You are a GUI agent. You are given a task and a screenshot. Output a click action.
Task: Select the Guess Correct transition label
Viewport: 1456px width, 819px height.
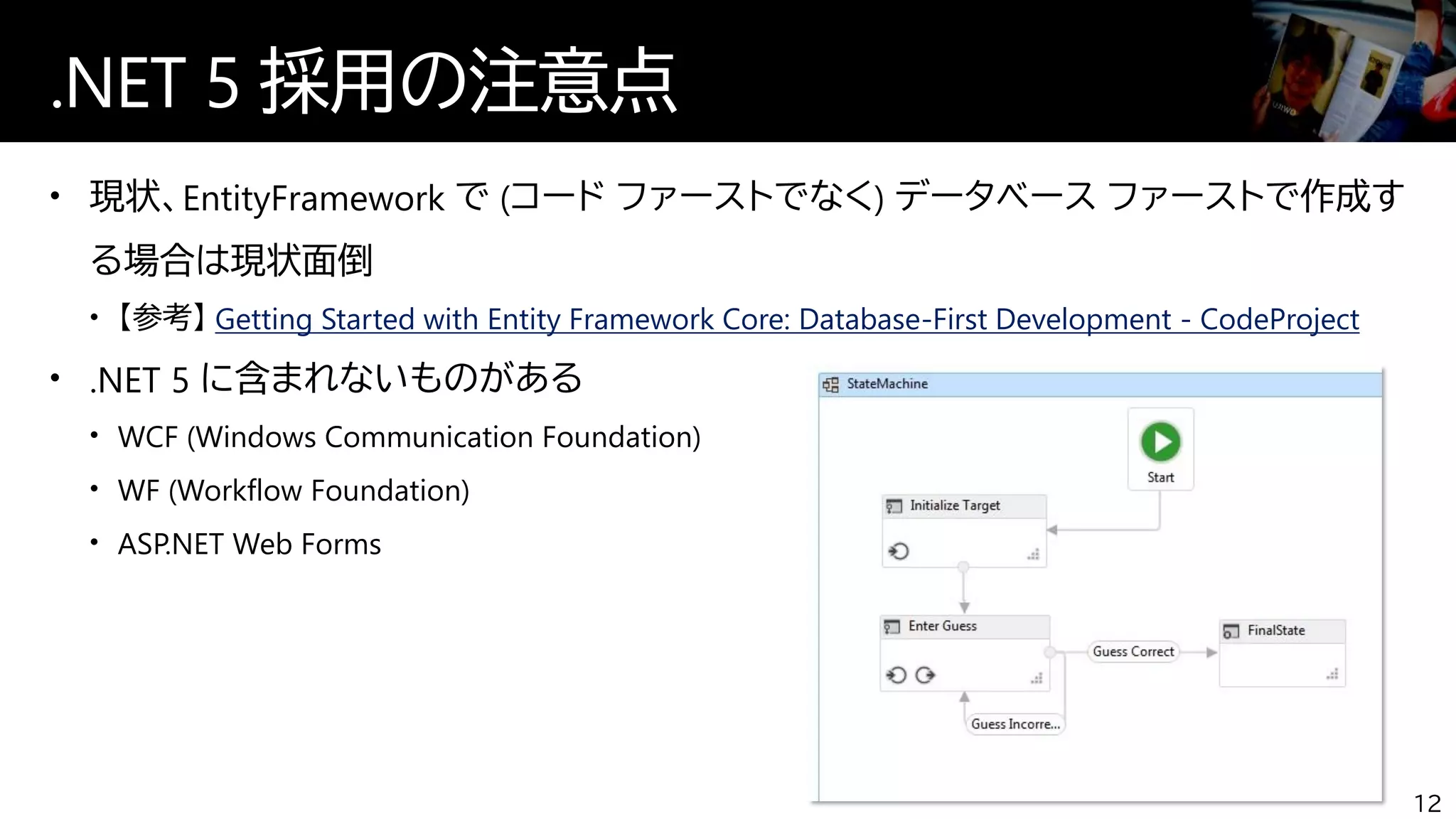coord(1133,652)
